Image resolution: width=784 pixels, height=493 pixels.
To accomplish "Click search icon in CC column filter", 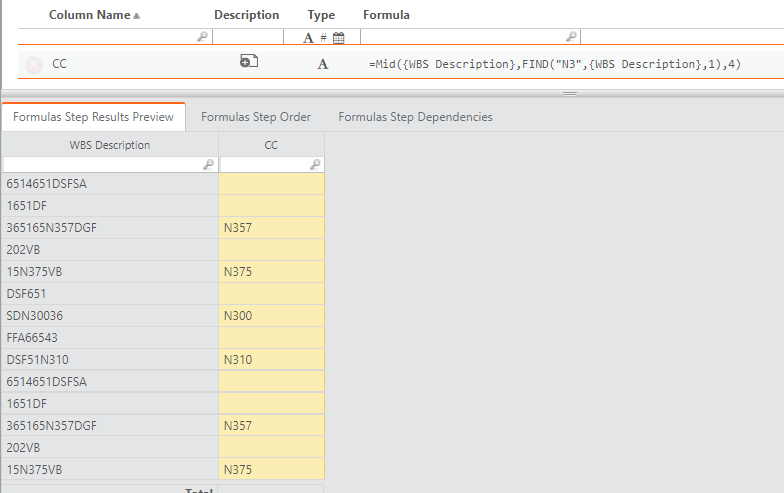I will point(315,164).
